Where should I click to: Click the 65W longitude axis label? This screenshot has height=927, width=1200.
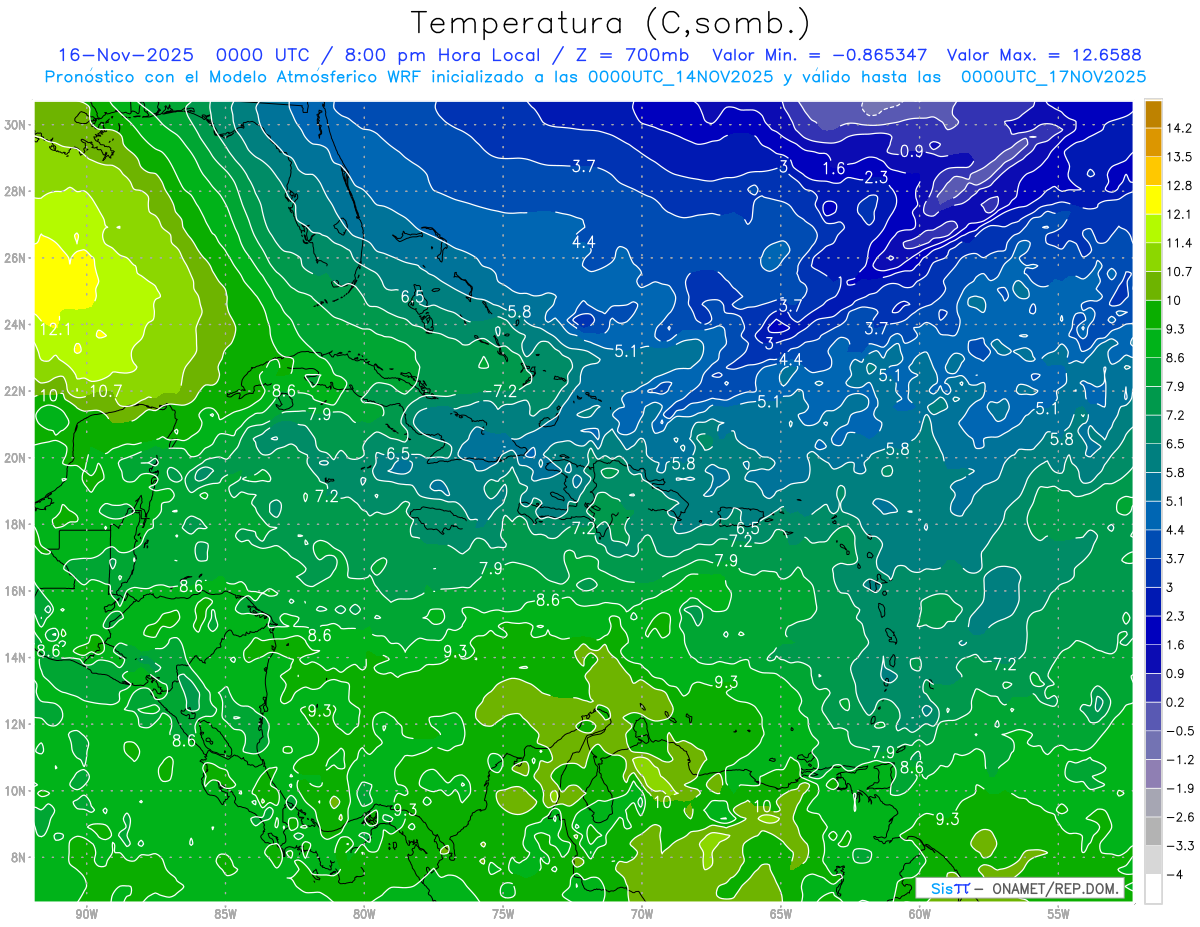pos(781,914)
